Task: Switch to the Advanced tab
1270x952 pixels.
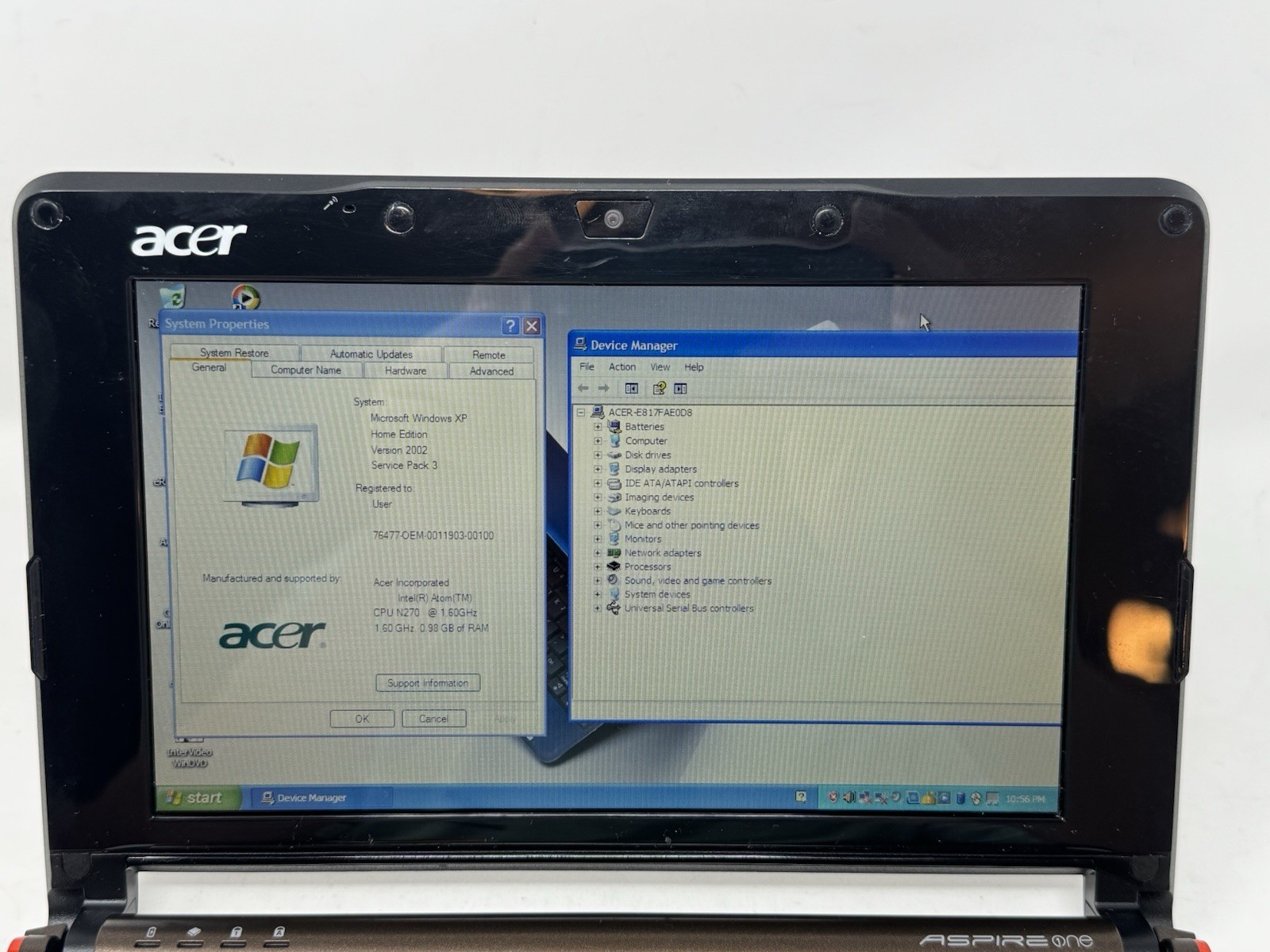Action: [491, 370]
